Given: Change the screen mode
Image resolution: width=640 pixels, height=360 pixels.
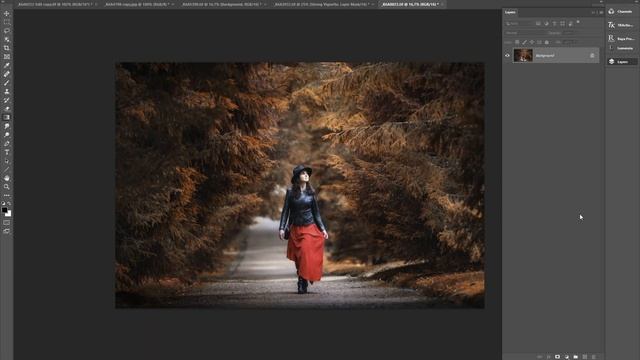Looking at the screenshot, I should click(x=7, y=231).
